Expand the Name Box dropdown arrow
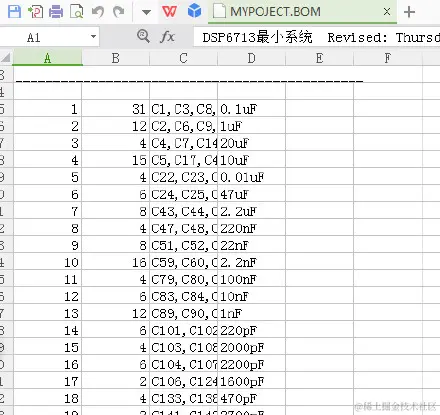 pyautogui.click(x=94, y=37)
